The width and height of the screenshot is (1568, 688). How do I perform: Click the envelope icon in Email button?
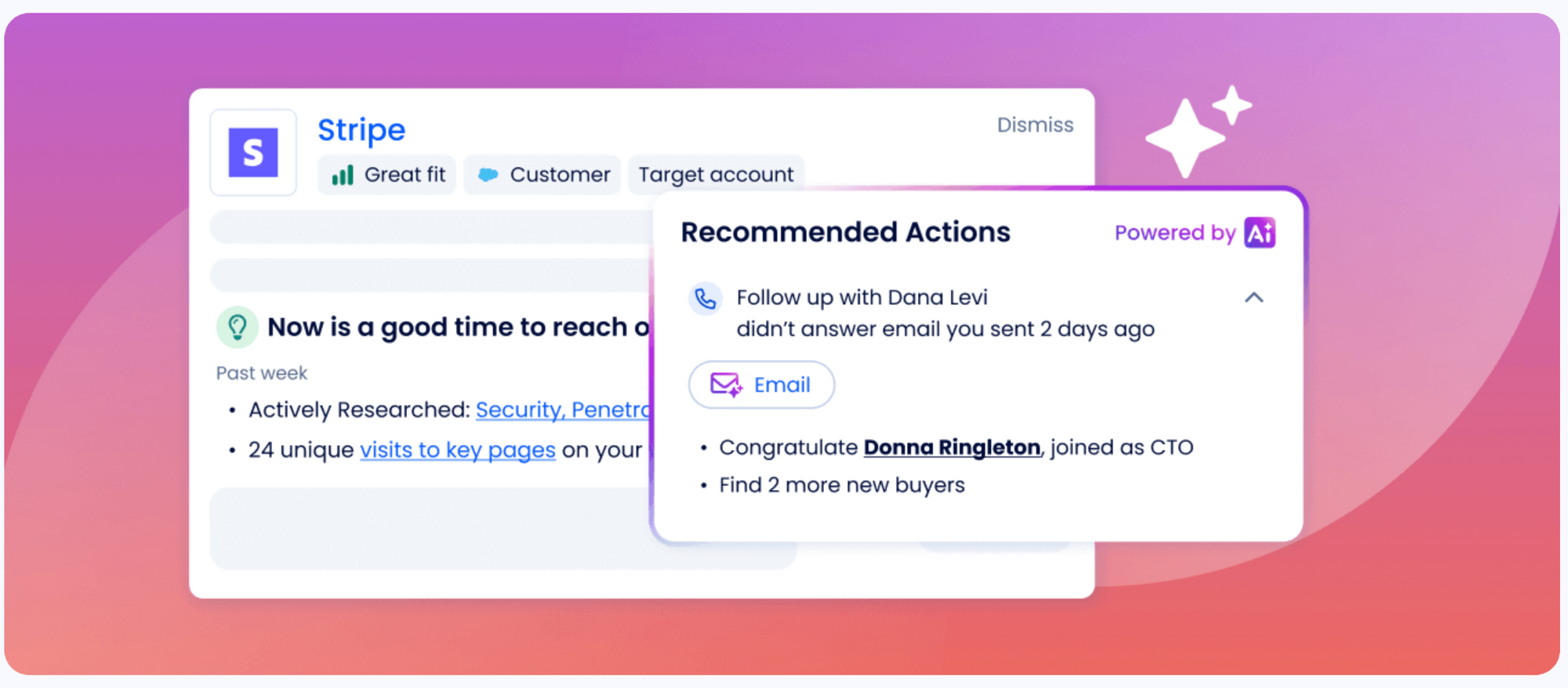tap(726, 385)
